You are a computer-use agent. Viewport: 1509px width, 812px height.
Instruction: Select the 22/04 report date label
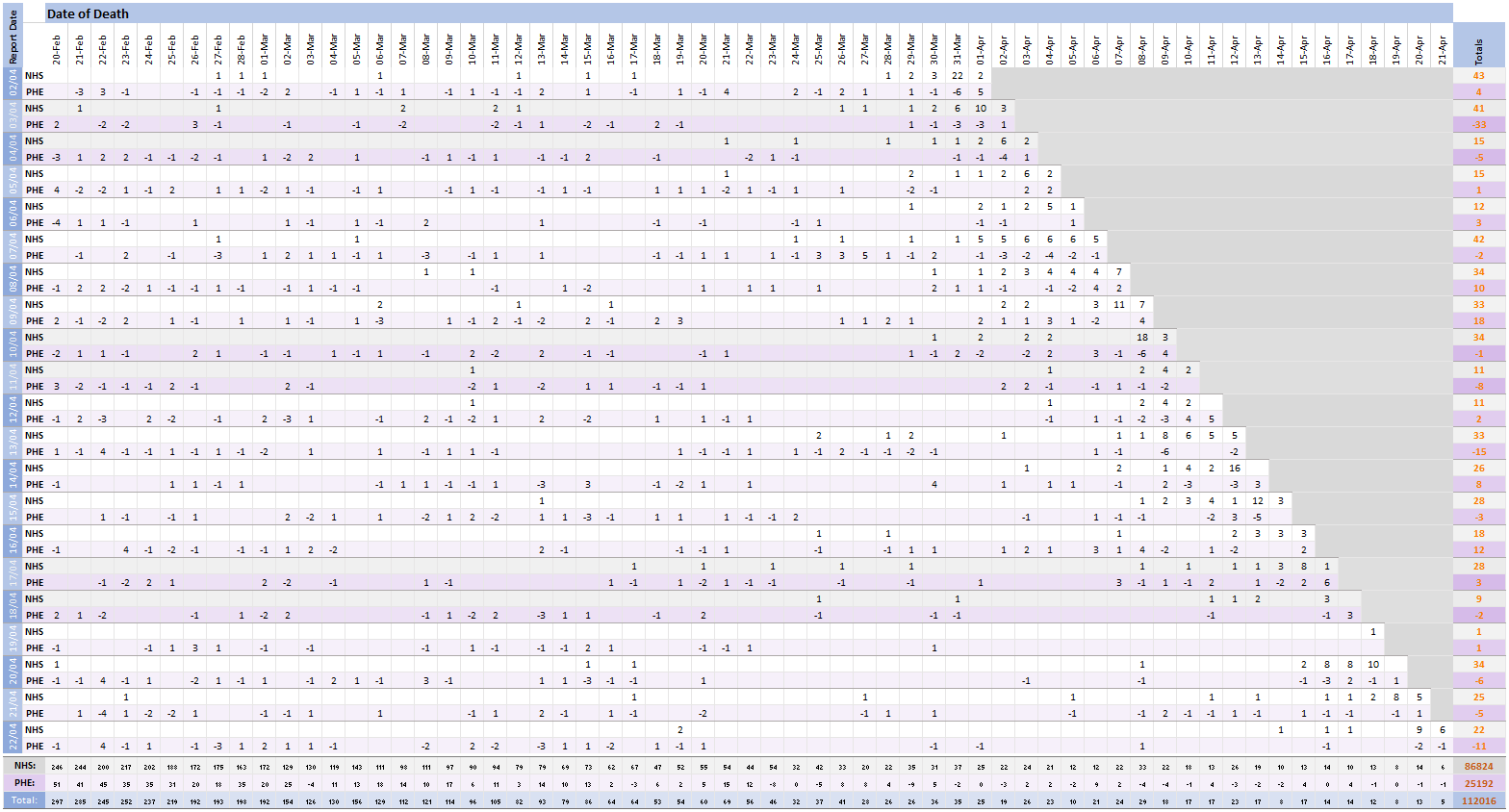[13, 738]
